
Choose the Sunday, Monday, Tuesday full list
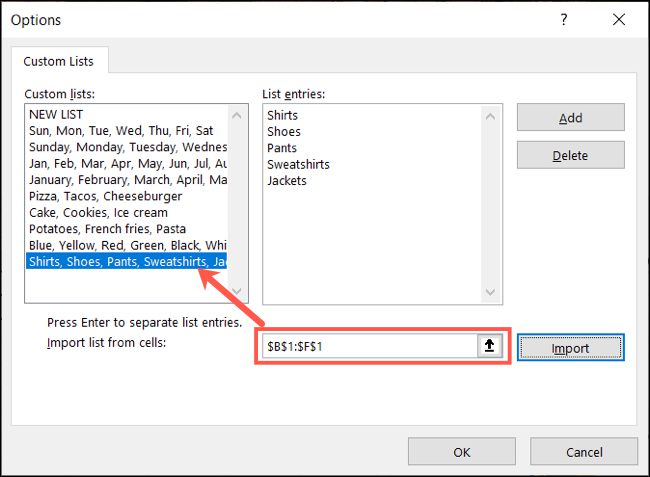click(125, 147)
